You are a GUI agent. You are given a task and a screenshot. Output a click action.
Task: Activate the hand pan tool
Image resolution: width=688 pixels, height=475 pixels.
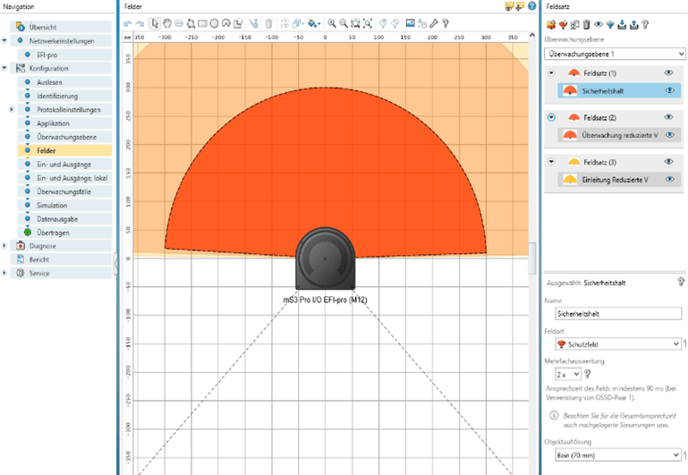[x=166, y=21]
